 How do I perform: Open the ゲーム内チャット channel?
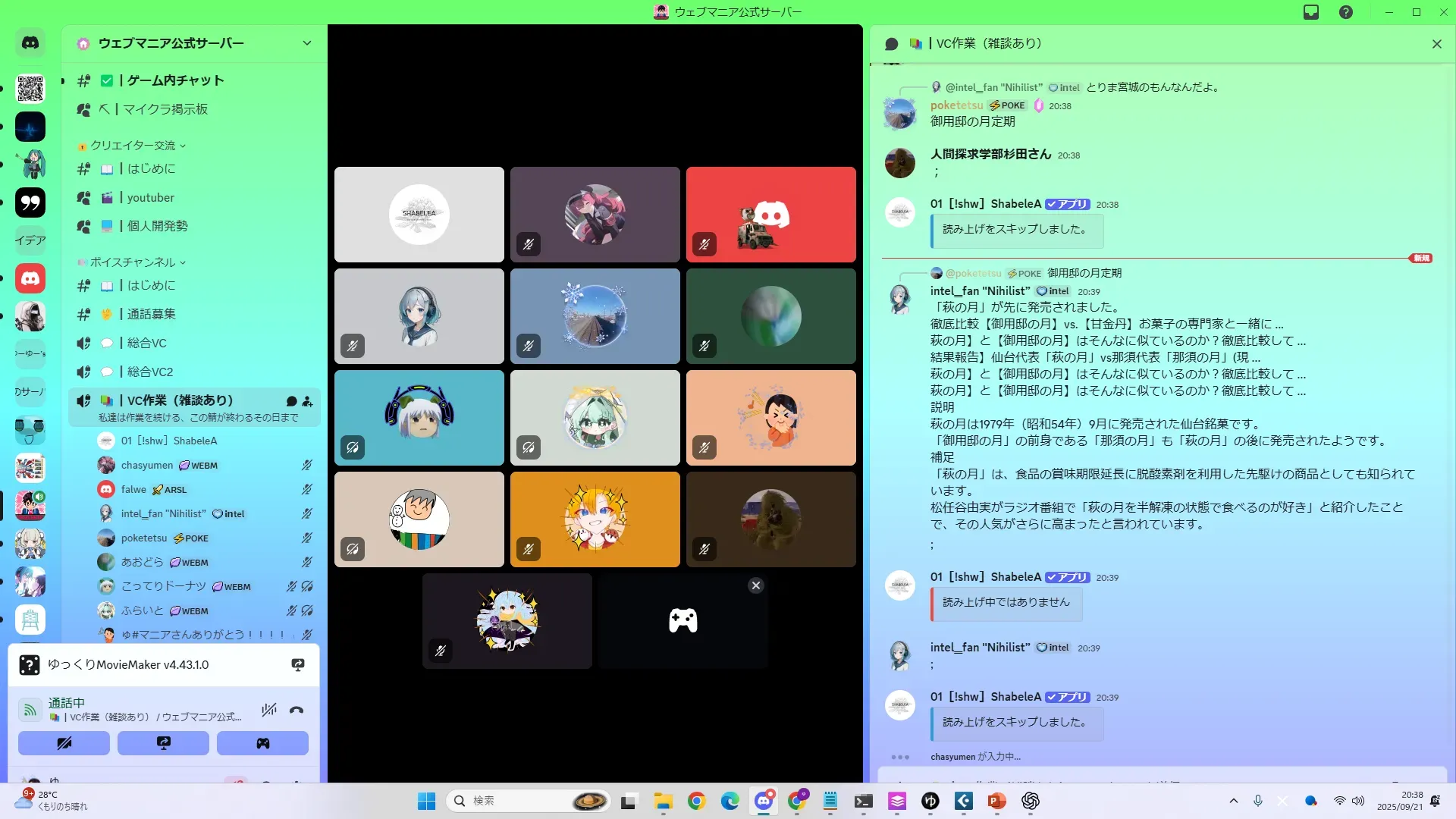click(x=175, y=80)
